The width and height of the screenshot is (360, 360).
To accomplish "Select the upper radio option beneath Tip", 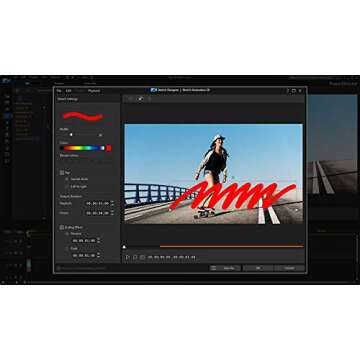I will pyautogui.click(x=67, y=179).
